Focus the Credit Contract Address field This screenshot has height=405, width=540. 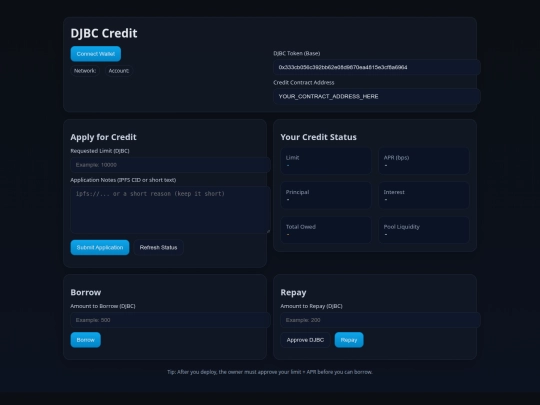(x=377, y=96)
